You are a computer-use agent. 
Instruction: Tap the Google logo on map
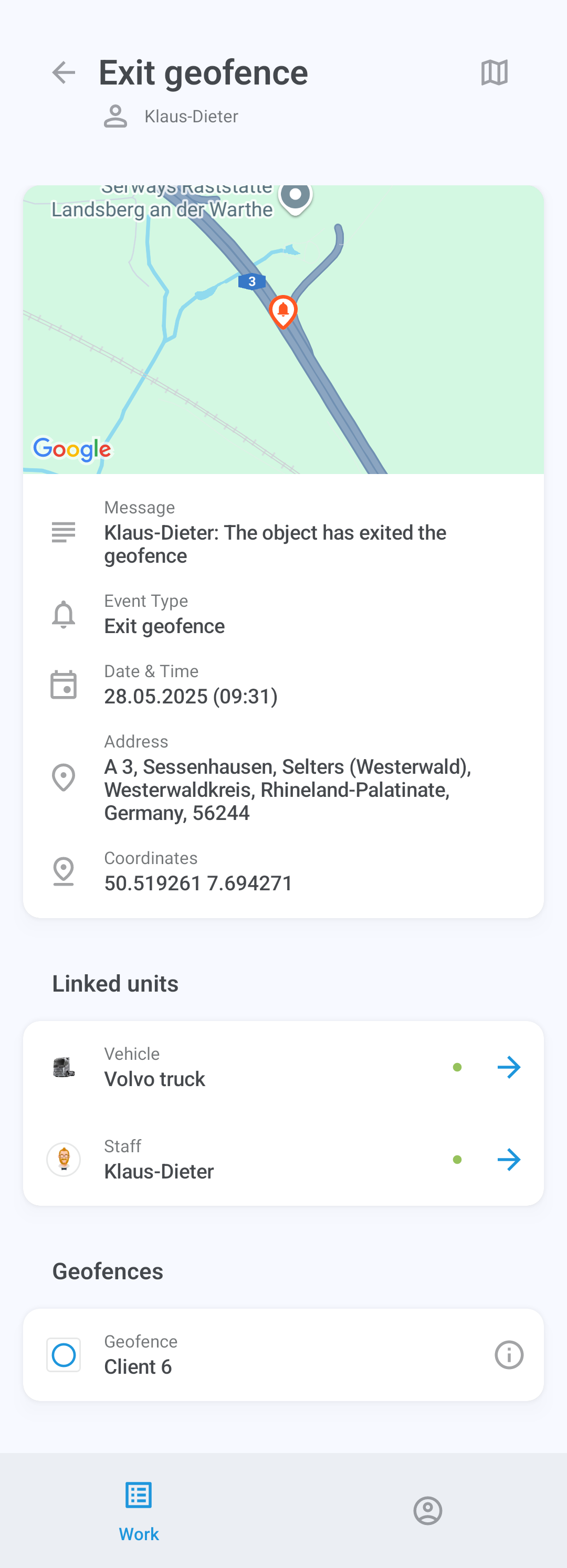pos(72,449)
